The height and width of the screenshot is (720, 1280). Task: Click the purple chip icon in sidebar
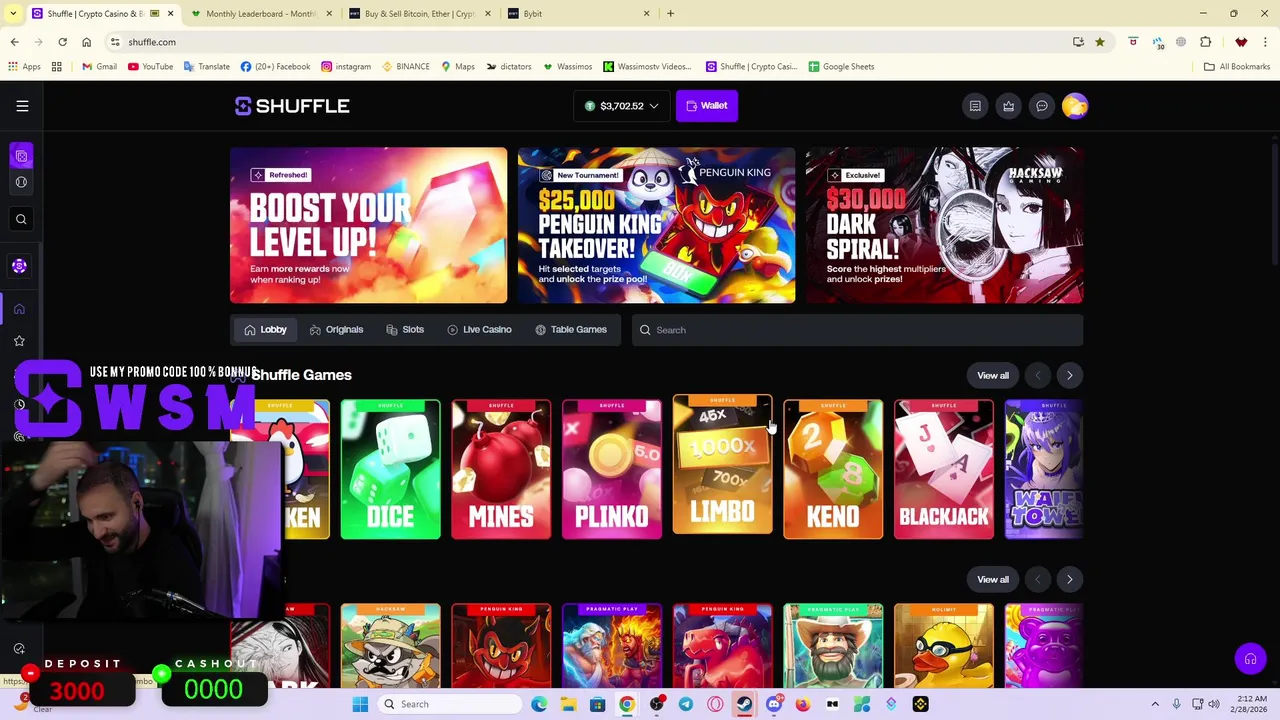point(19,265)
